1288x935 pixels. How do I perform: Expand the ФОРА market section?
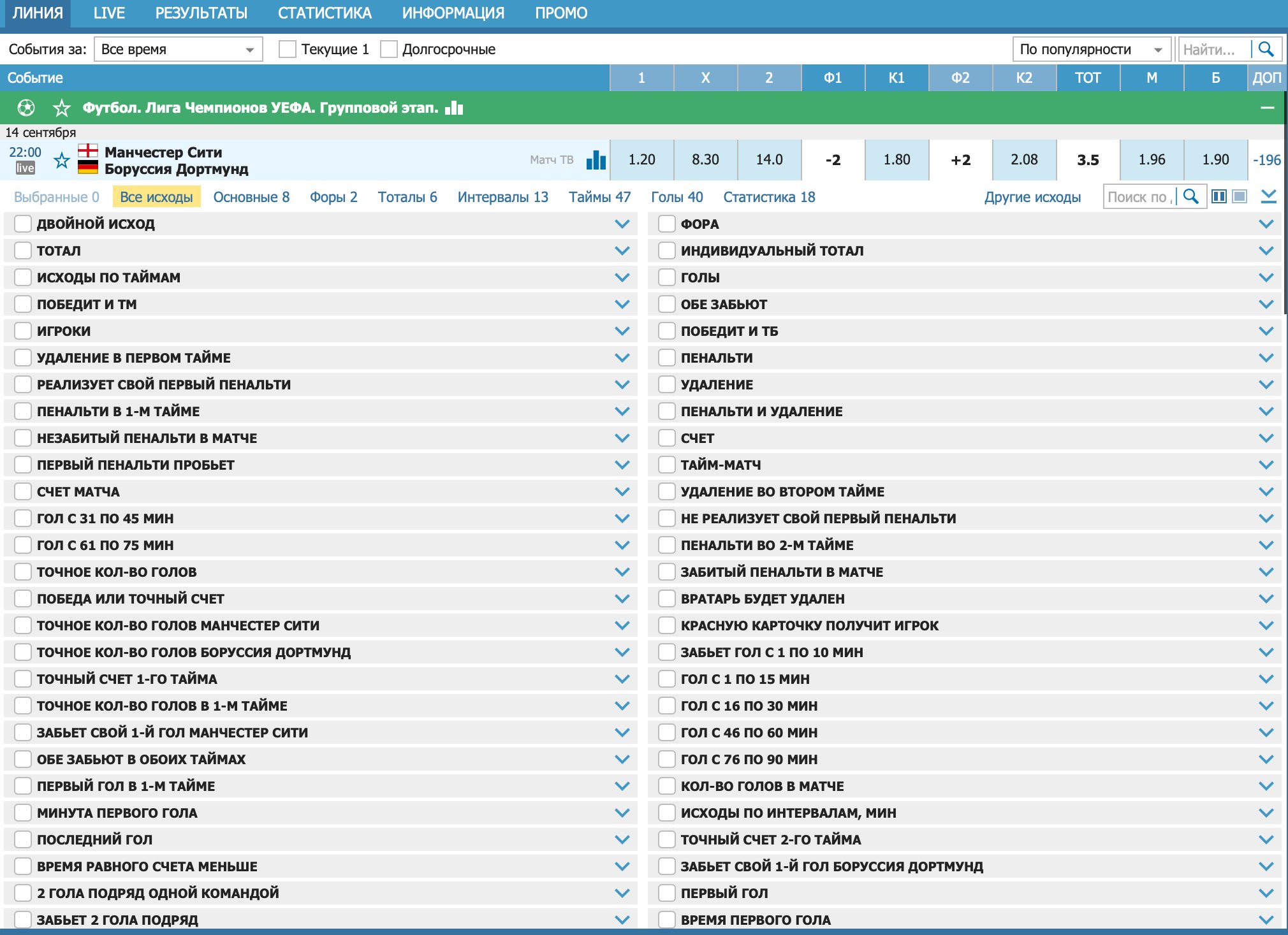pyautogui.click(x=1266, y=224)
